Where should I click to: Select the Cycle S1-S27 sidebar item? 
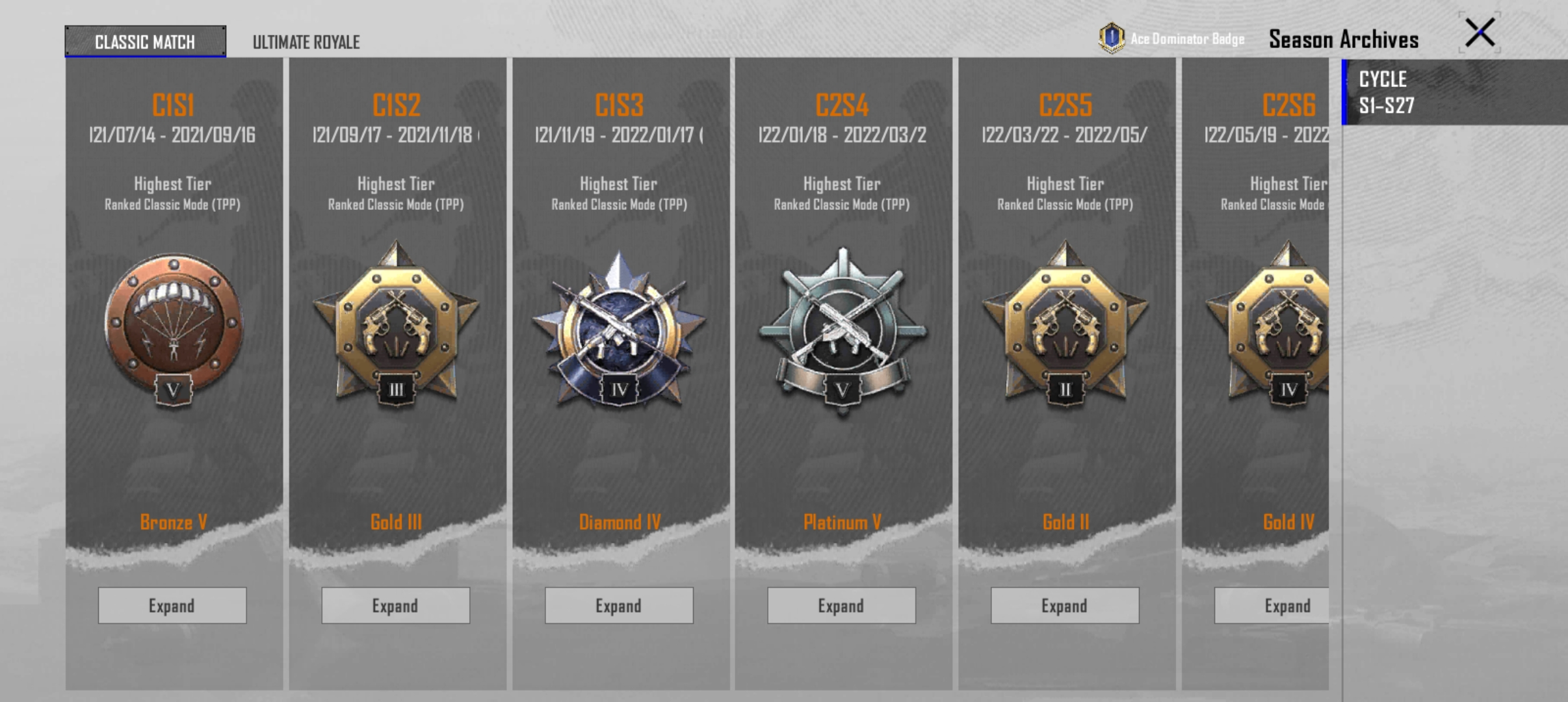coord(1455,92)
